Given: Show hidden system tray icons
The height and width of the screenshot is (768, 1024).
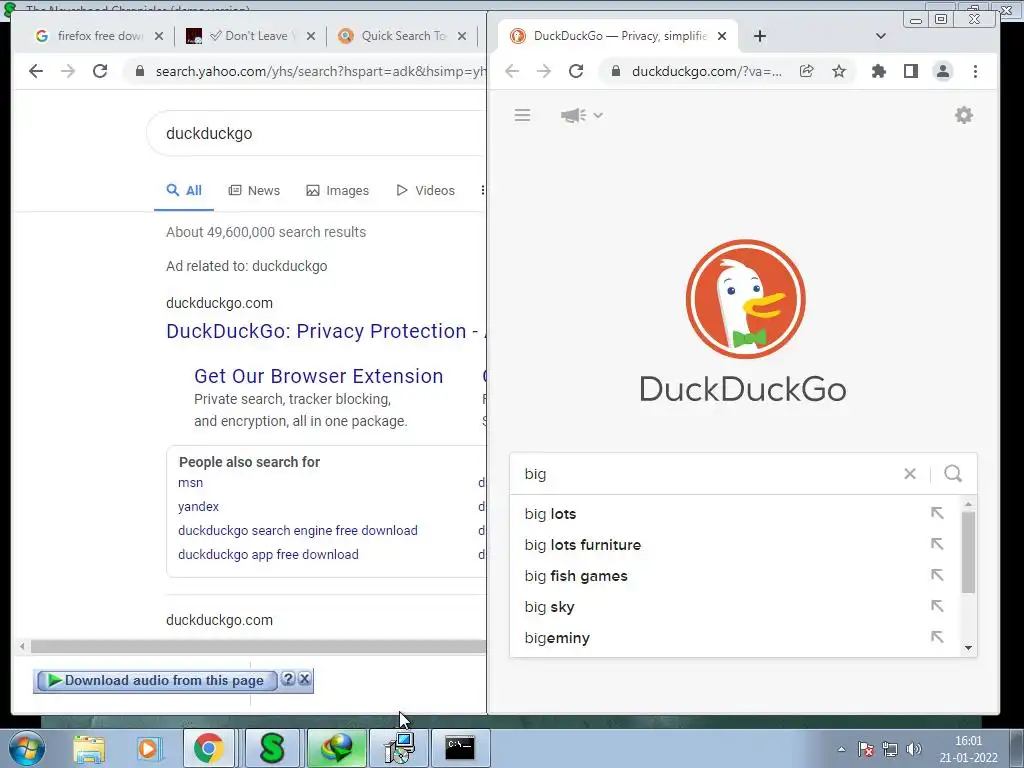Looking at the screenshot, I should (842, 749).
